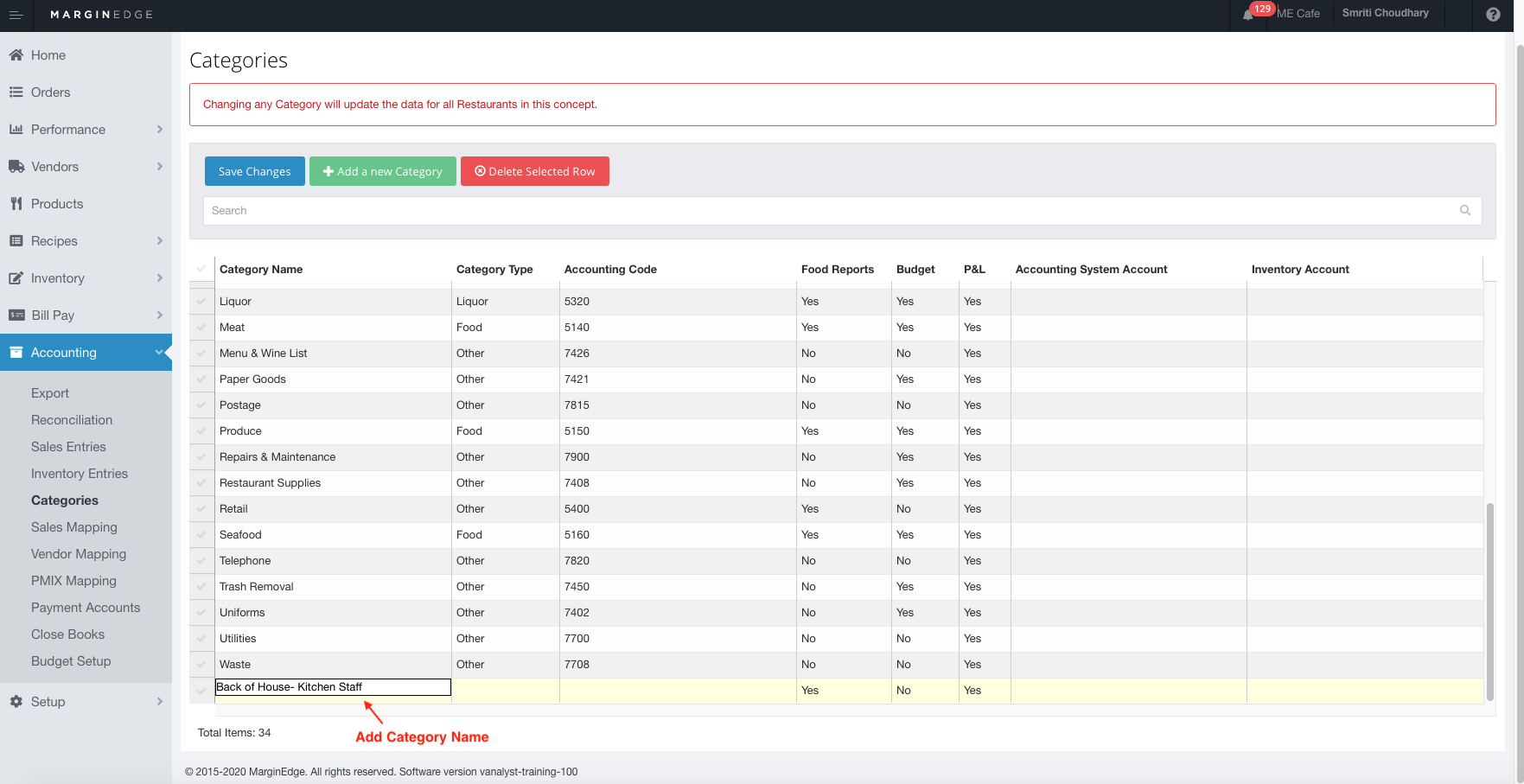Expand the Recipes submenu chevron

(x=160, y=241)
